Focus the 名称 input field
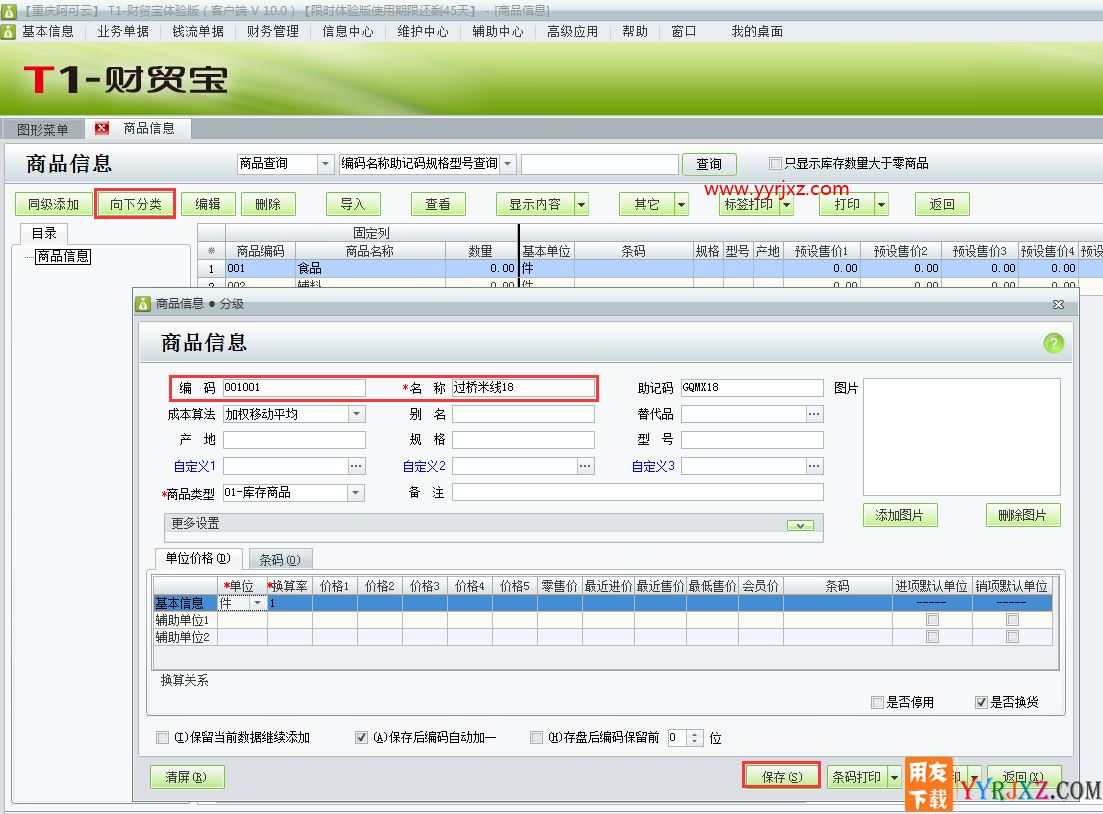The image size is (1103, 814). pyautogui.click(x=523, y=388)
